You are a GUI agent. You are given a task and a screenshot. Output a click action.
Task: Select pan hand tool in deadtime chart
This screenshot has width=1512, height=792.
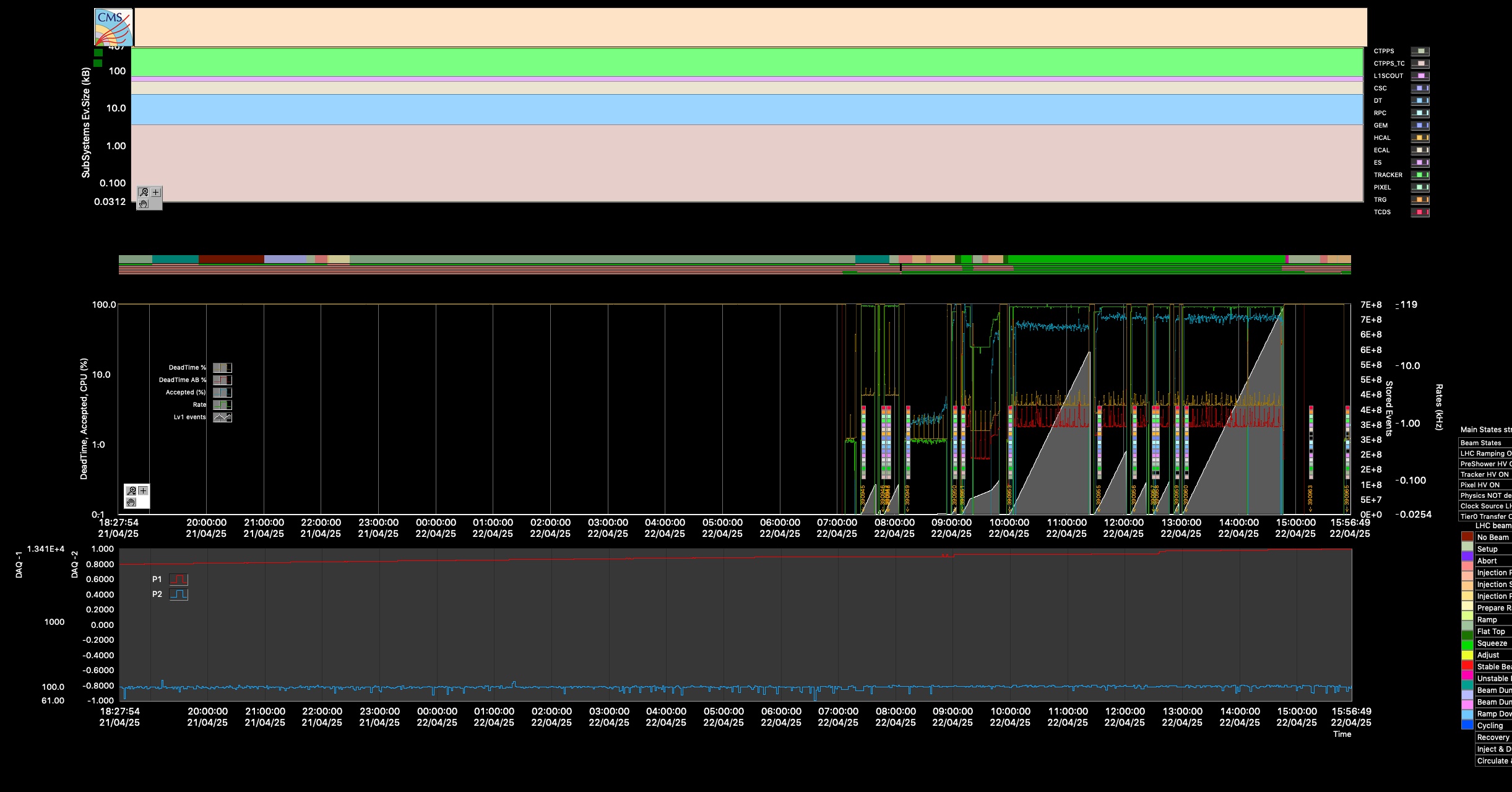tap(131, 502)
